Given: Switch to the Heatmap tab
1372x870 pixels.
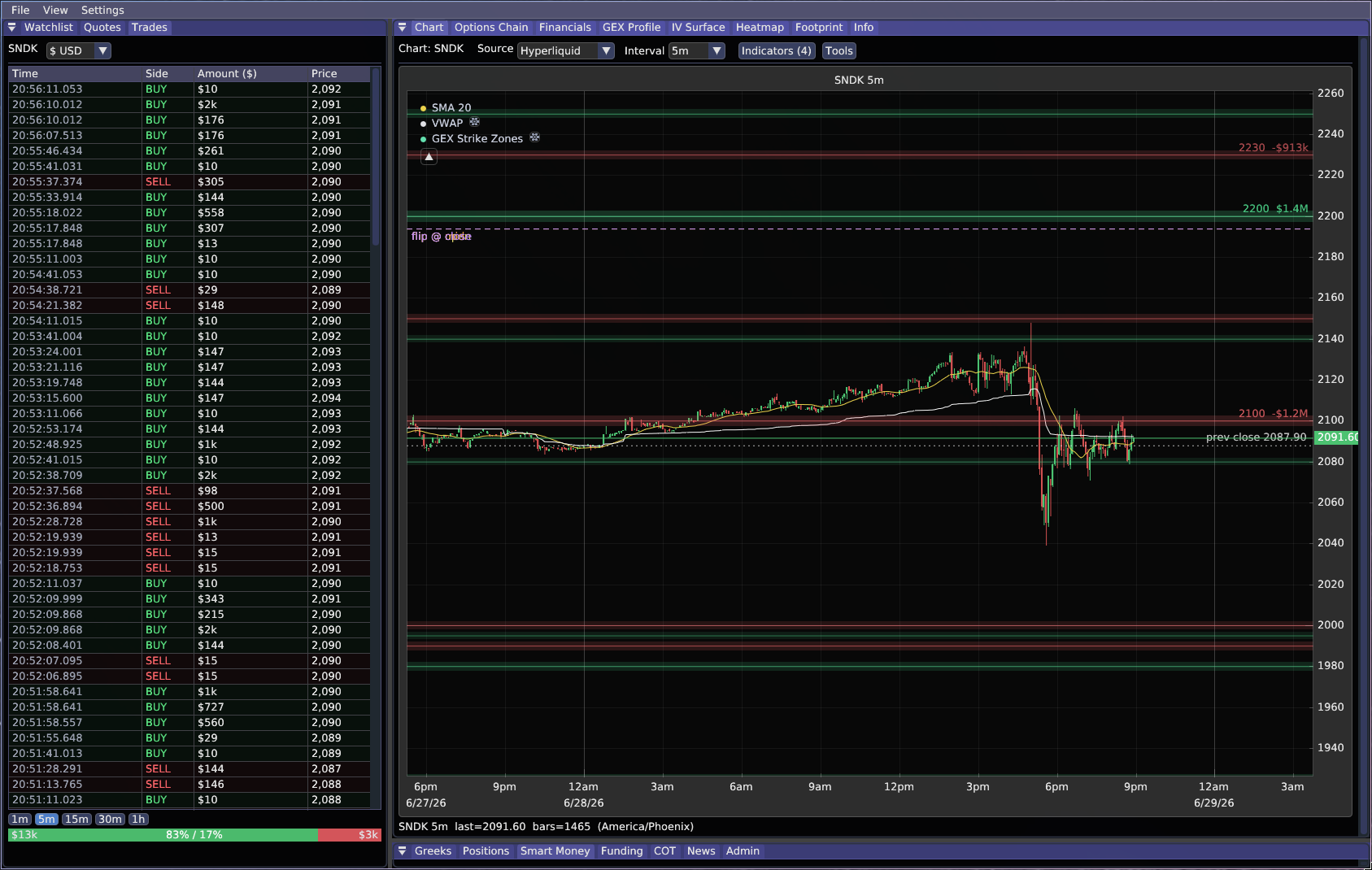Looking at the screenshot, I should click(760, 27).
